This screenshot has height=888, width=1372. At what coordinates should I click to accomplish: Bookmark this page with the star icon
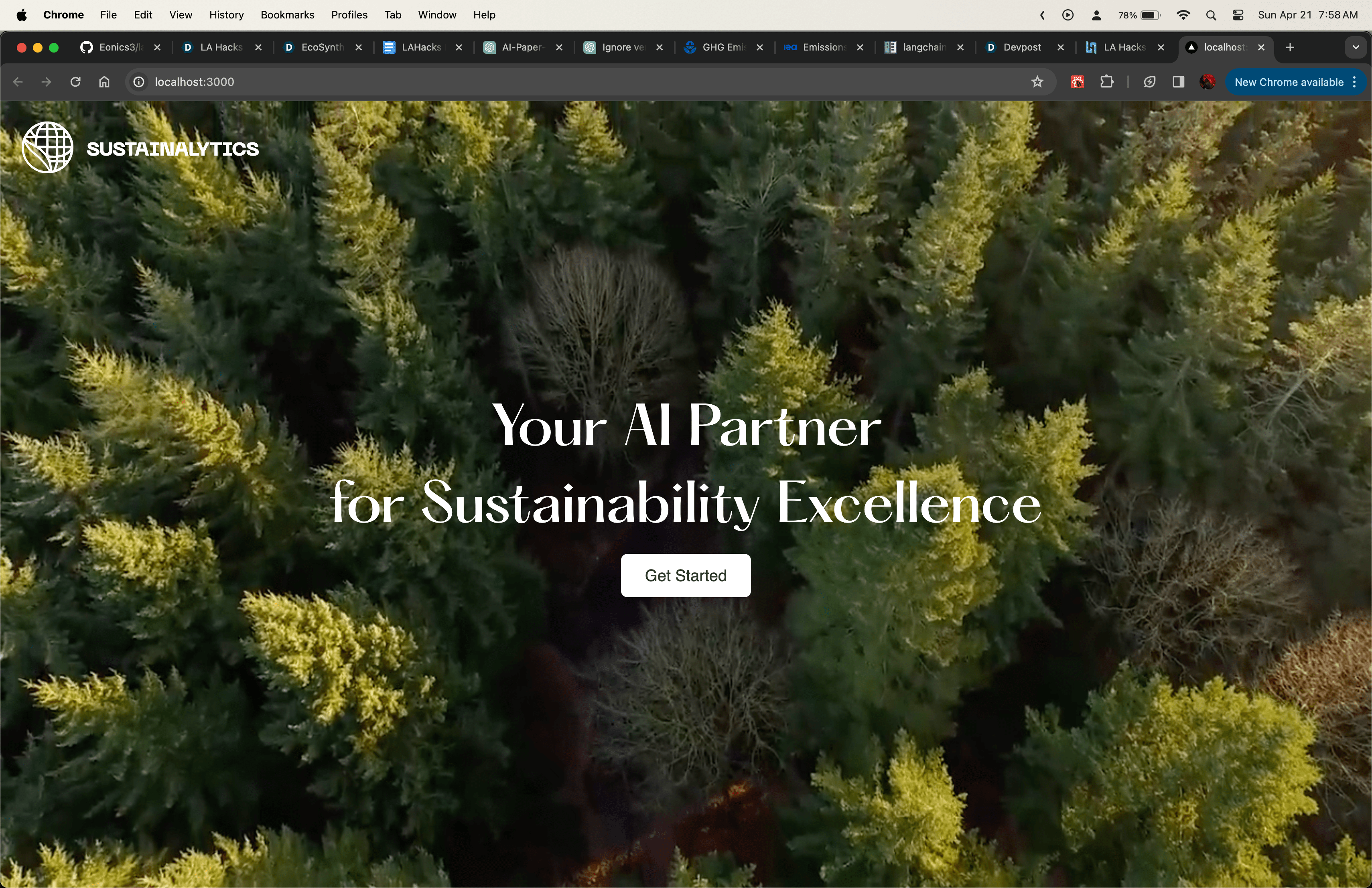click(1037, 82)
